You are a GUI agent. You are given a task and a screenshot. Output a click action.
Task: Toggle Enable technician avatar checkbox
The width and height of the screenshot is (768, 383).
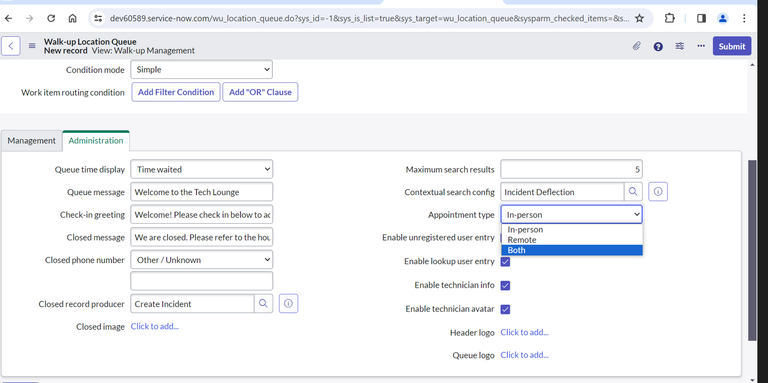click(505, 309)
